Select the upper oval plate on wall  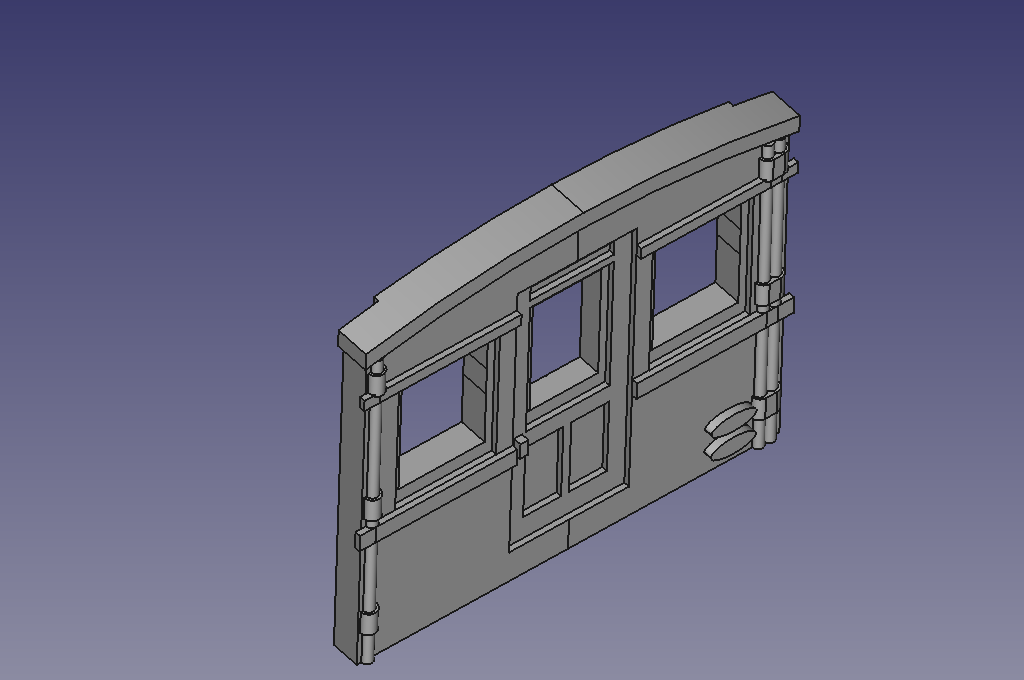coord(732,420)
